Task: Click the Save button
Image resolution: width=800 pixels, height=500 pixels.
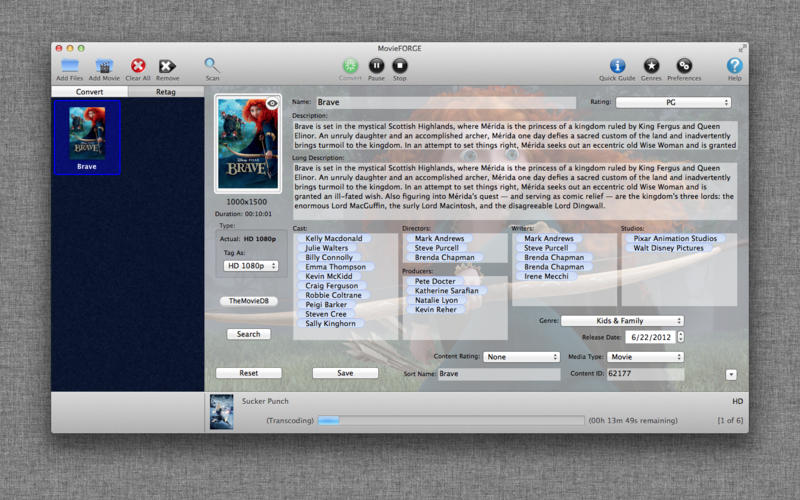Action: 345,373
